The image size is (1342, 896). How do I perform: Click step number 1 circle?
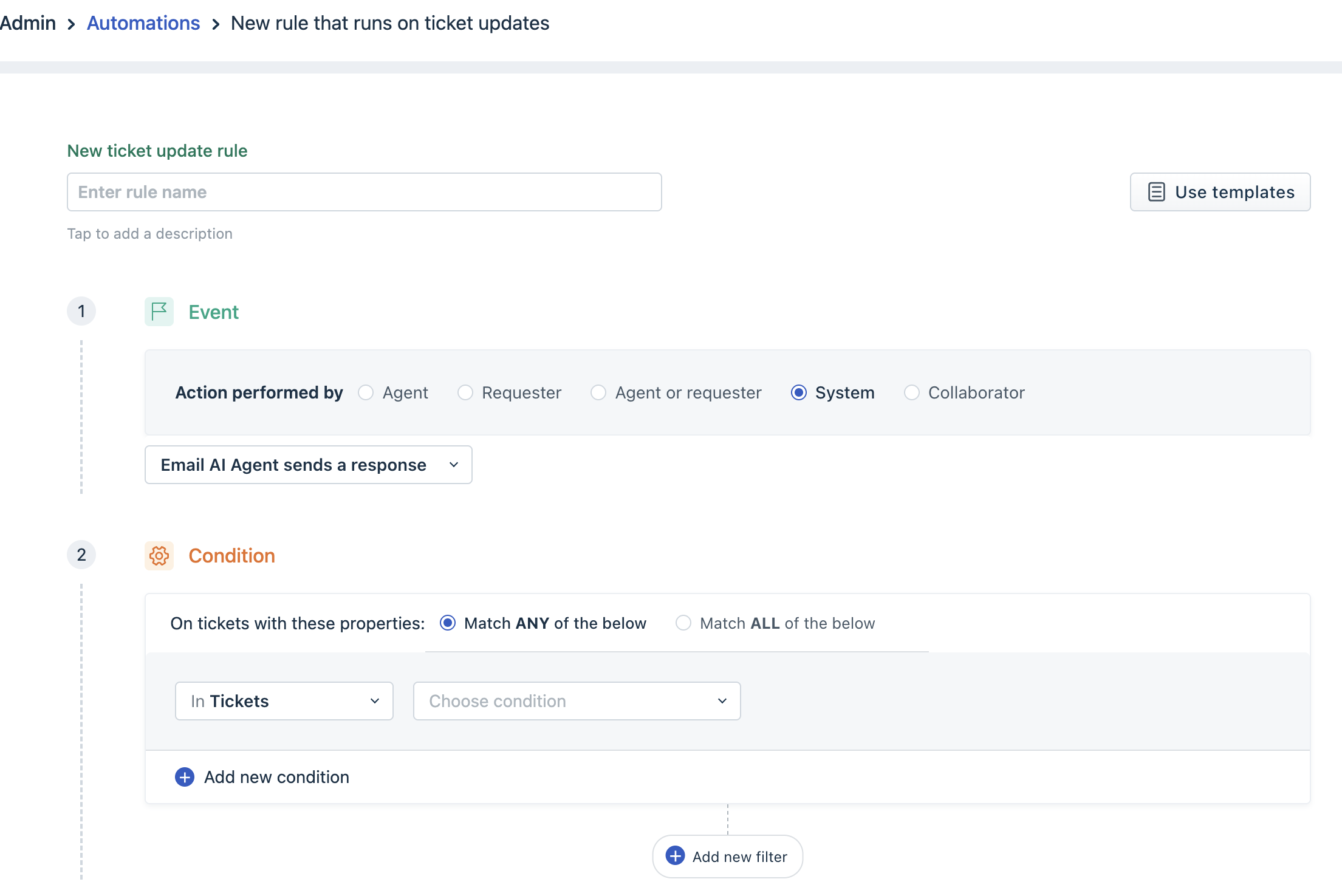[81, 311]
